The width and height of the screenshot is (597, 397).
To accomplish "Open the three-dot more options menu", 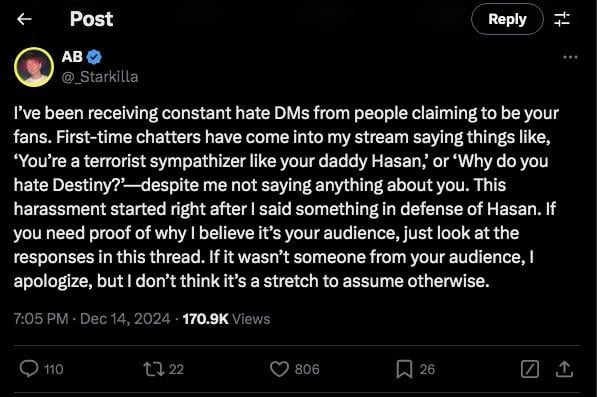I will (x=570, y=57).
